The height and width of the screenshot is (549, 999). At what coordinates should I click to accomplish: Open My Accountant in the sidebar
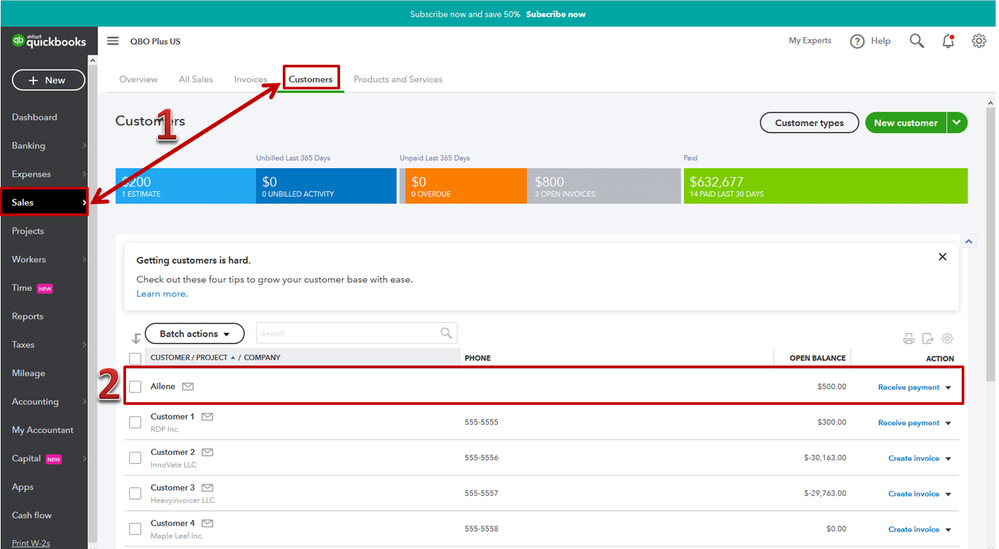[x=42, y=430]
